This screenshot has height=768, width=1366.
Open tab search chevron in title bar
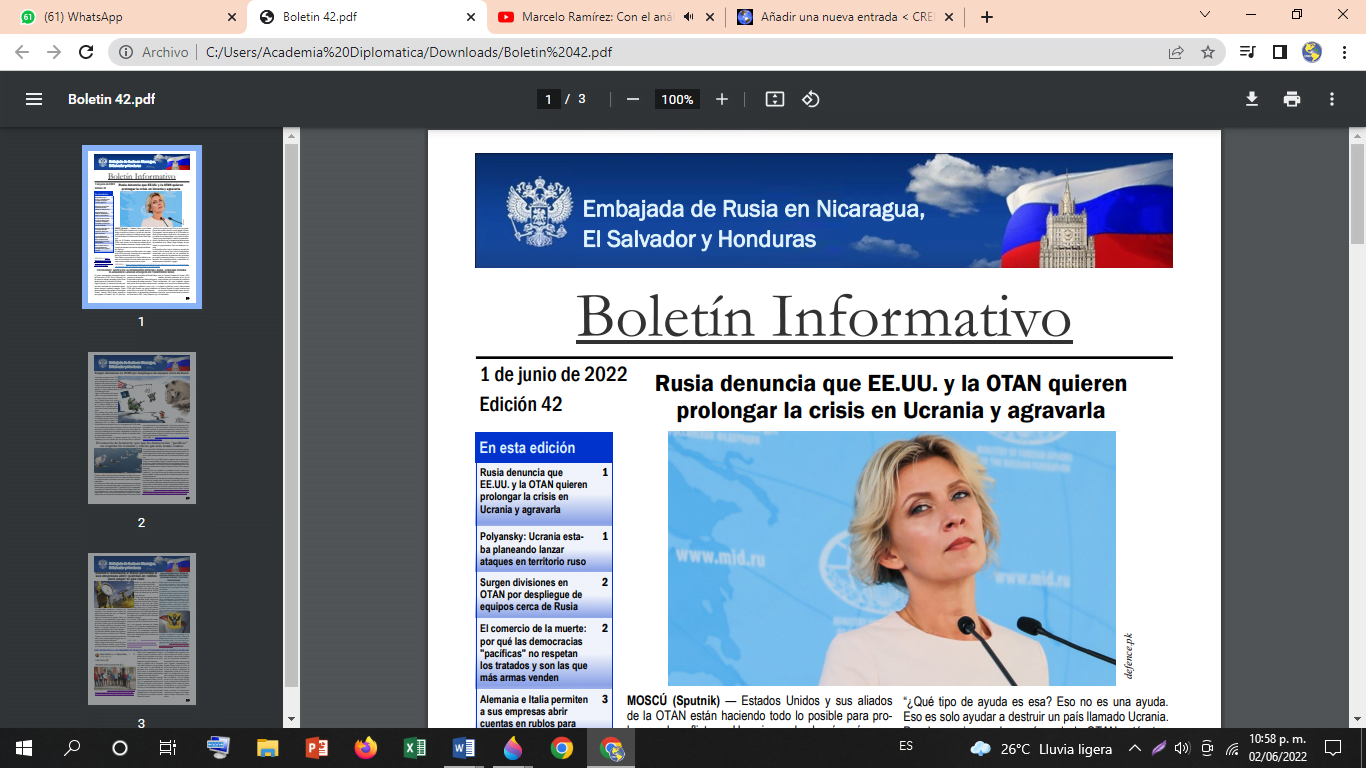(1205, 14)
